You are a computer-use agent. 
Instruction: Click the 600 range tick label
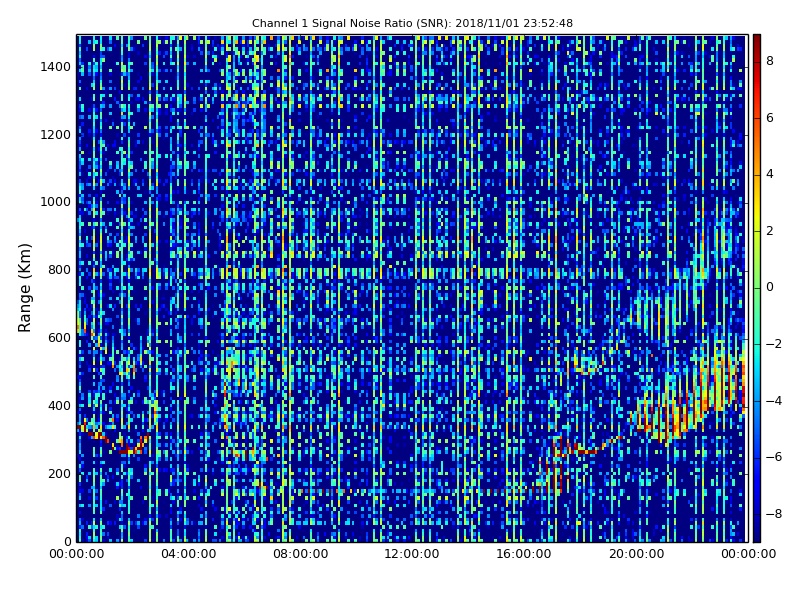coord(59,337)
